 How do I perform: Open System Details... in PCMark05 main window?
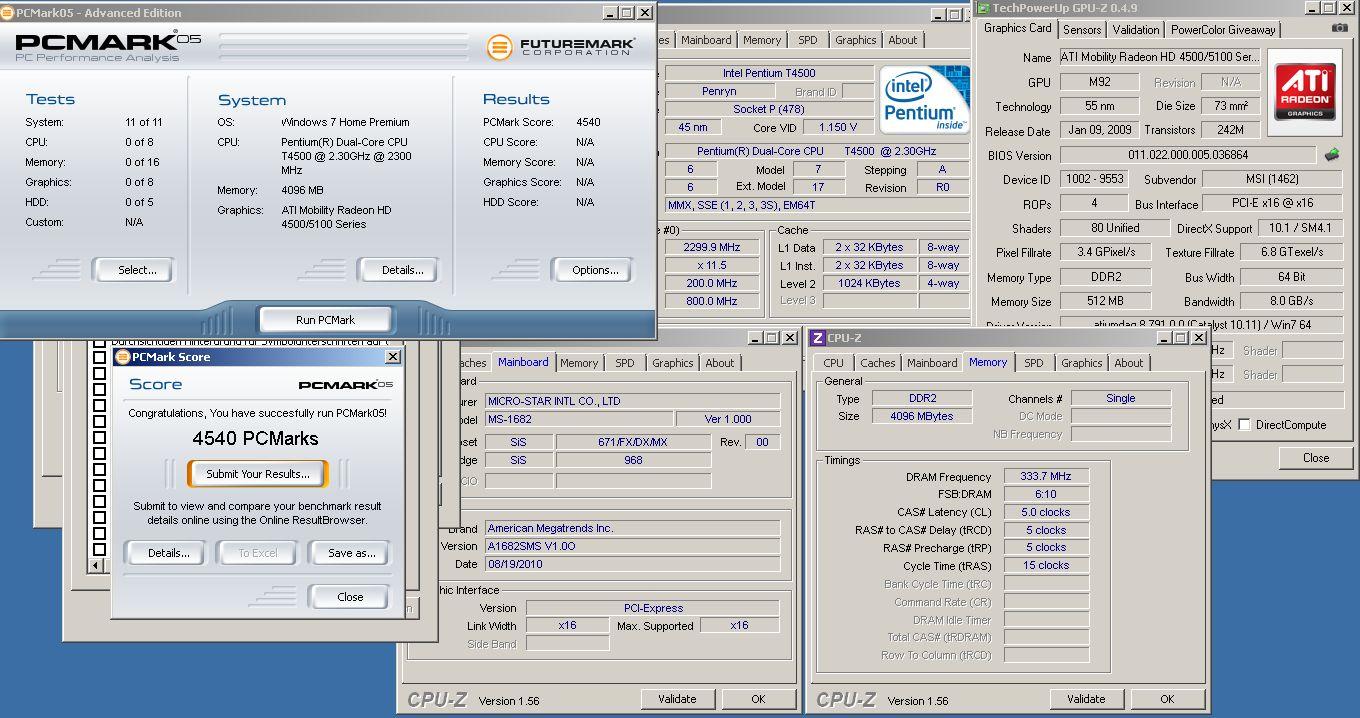tap(398, 270)
